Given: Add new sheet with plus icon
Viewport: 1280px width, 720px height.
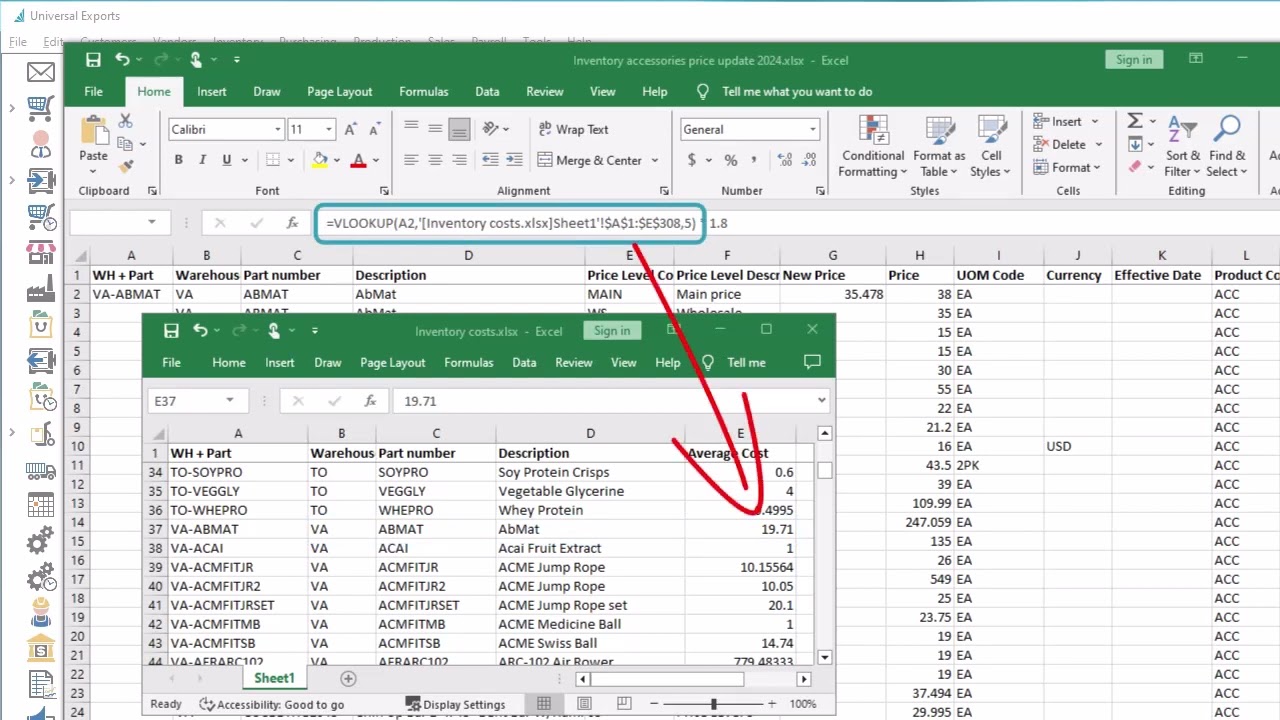Looking at the screenshot, I should click(348, 679).
